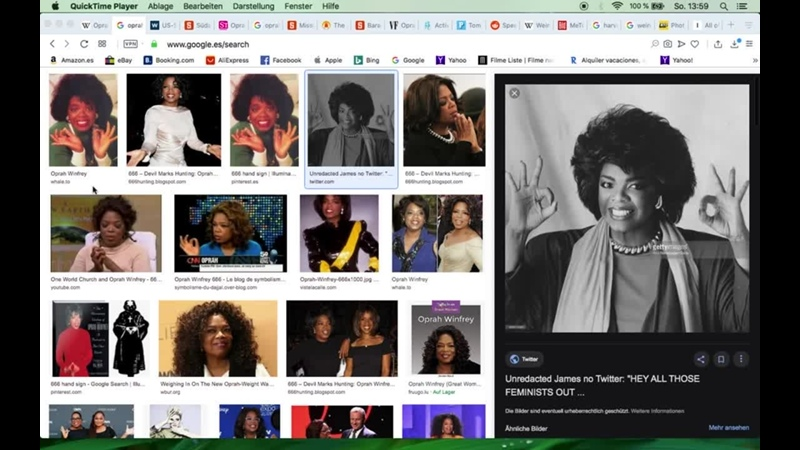This screenshot has height=450, width=800.
Task: Switch to the 'Phot' tab
Action: click(671, 25)
